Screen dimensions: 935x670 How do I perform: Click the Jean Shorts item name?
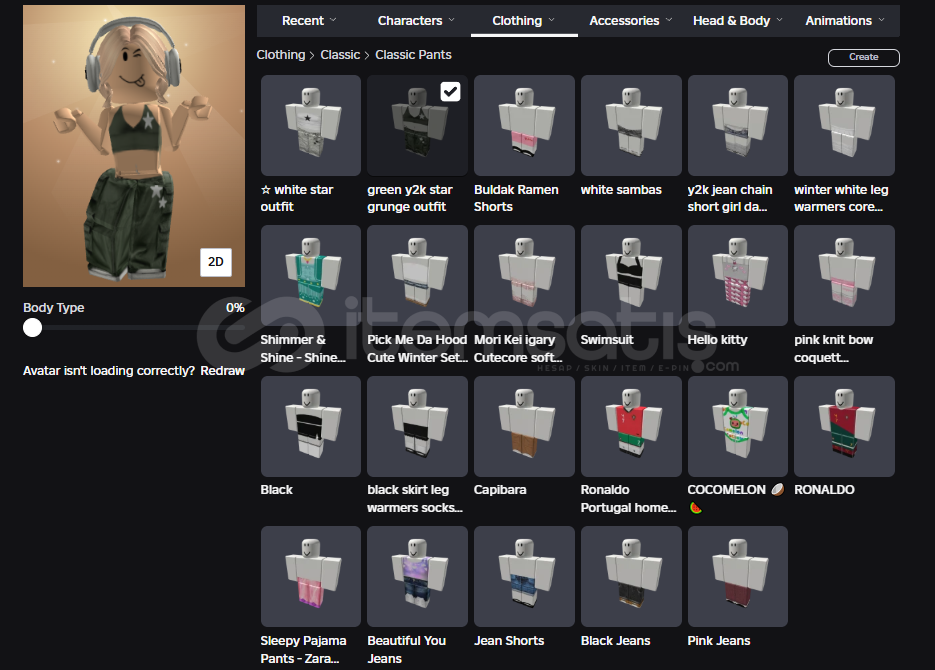pyautogui.click(x=509, y=641)
